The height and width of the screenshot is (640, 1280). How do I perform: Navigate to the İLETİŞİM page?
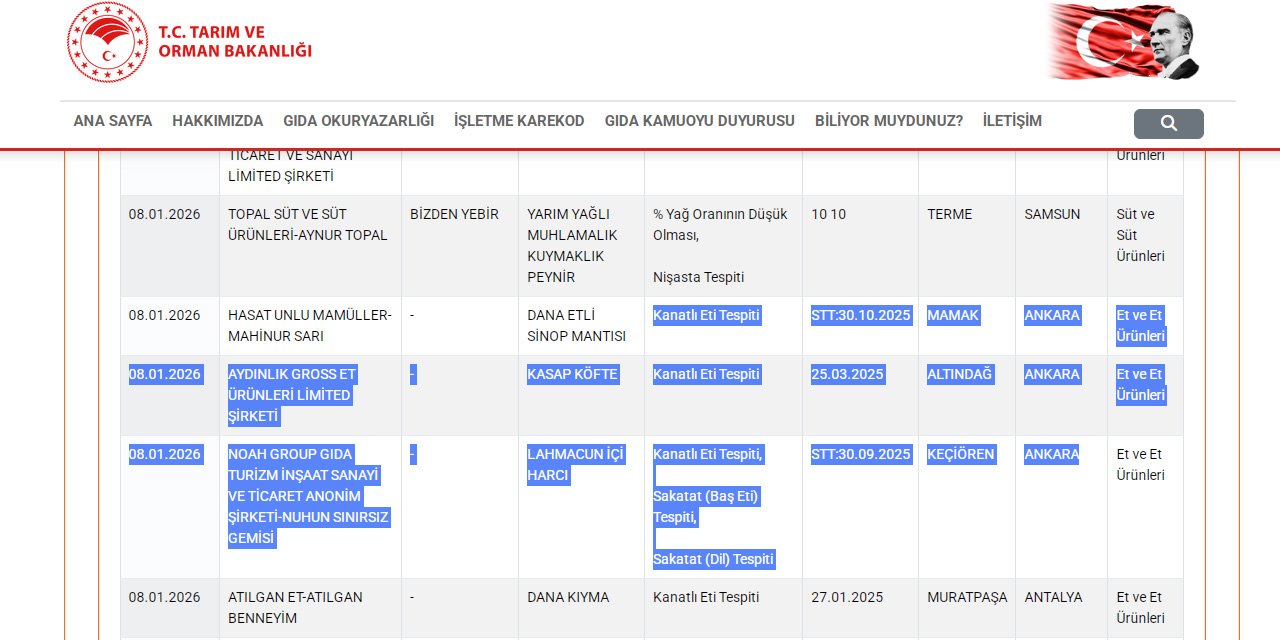point(1012,121)
